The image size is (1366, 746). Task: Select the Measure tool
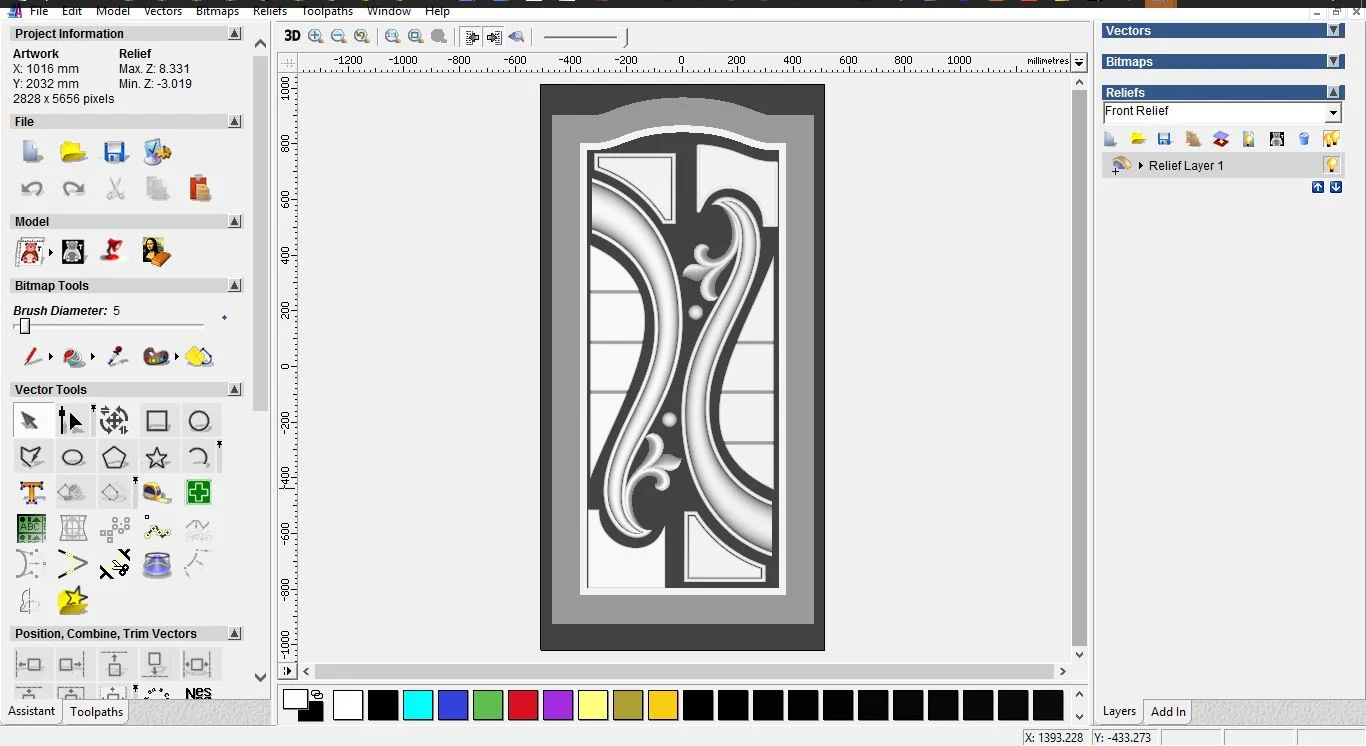pos(158,492)
